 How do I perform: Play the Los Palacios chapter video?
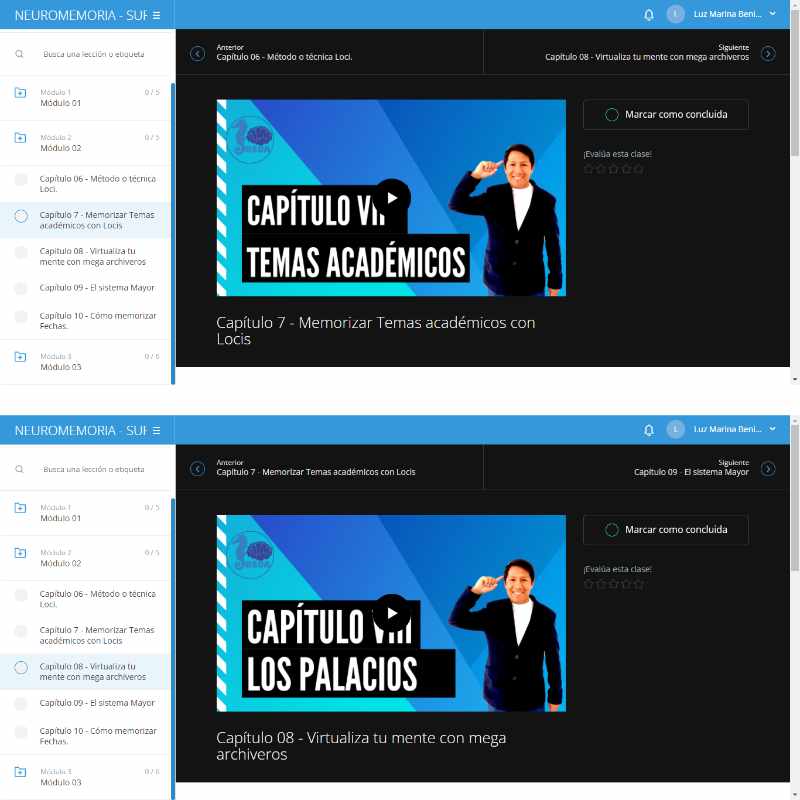pyautogui.click(x=392, y=613)
